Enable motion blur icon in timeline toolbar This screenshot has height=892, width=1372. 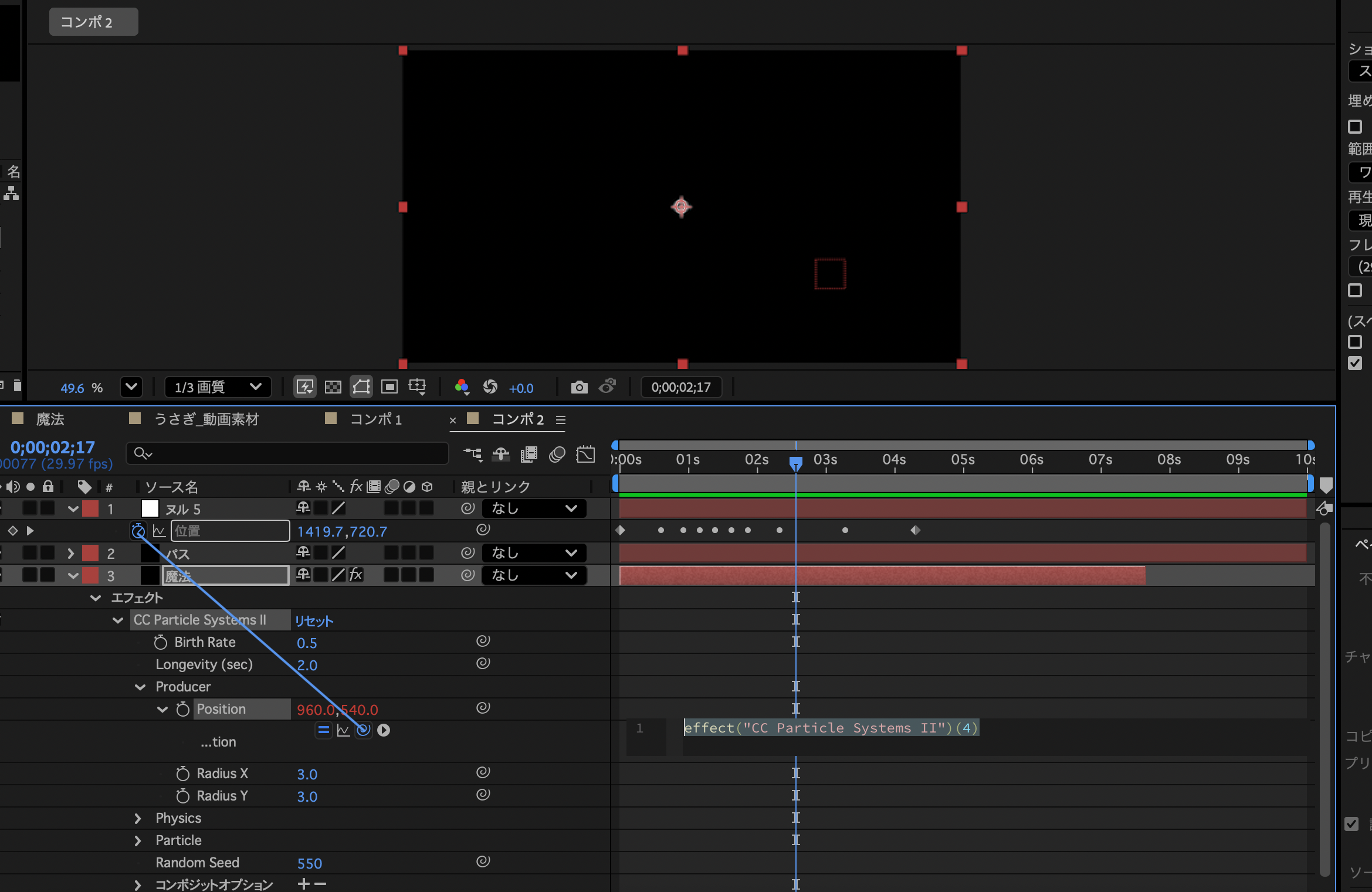pos(557,455)
